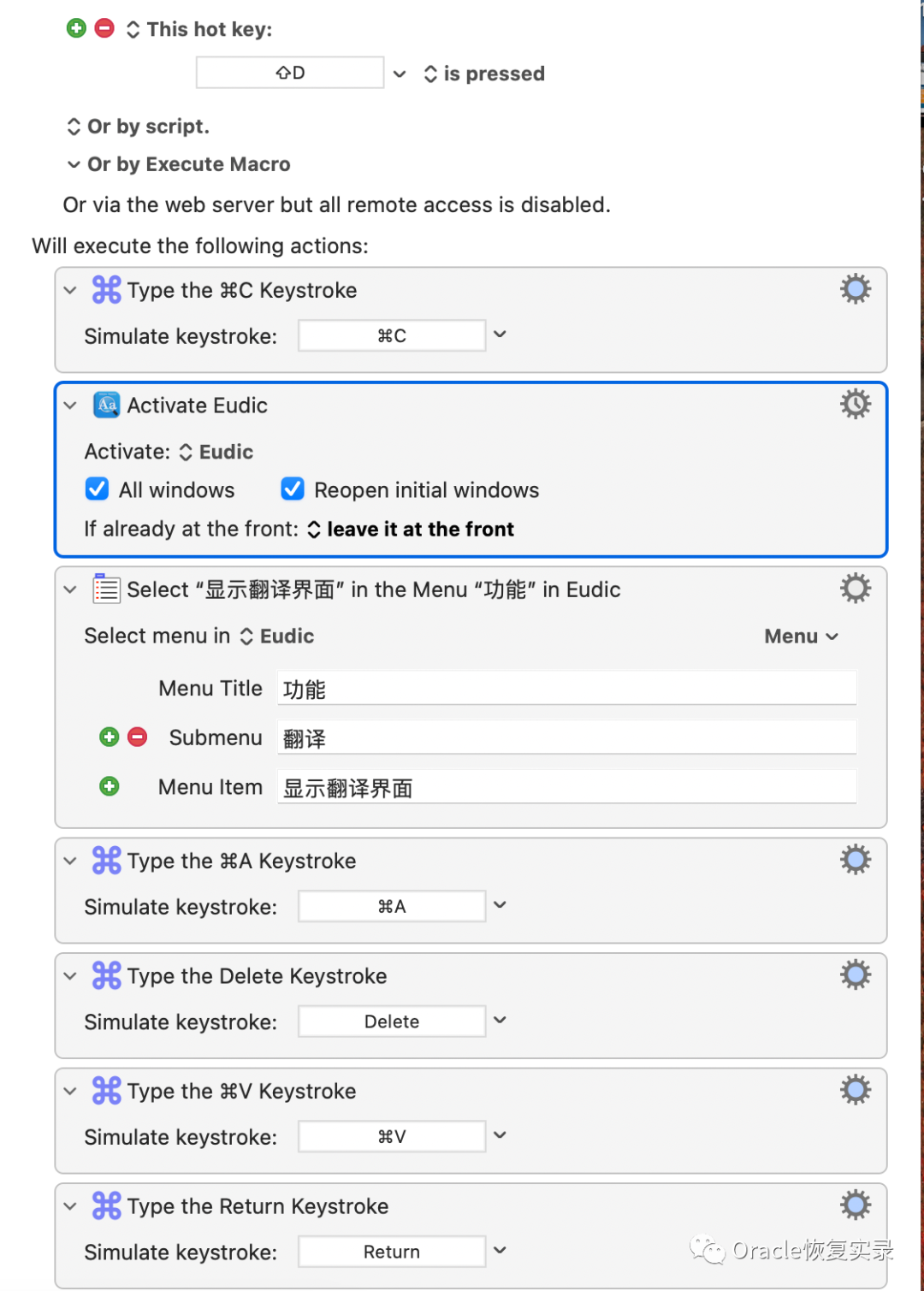The height and width of the screenshot is (1291, 924).
Task: Uncheck the All windows checkbox
Action: pos(98,489)
